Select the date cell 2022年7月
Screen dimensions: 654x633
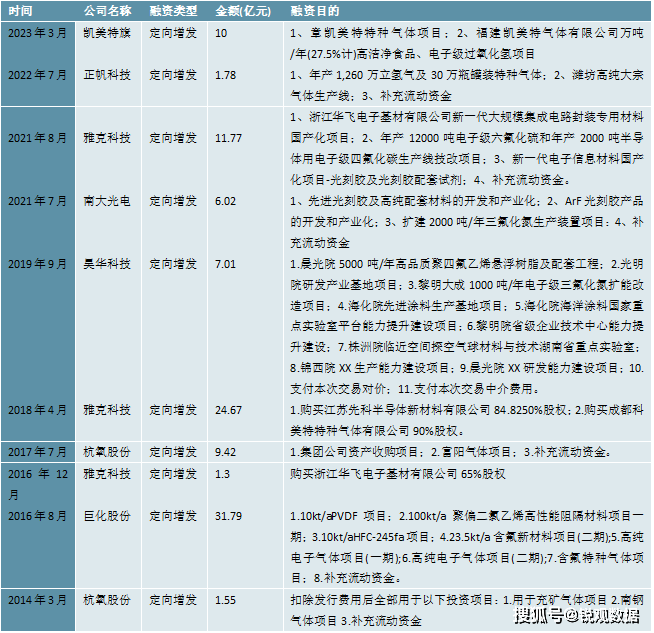pyautogui.click(x=37, y=75)
